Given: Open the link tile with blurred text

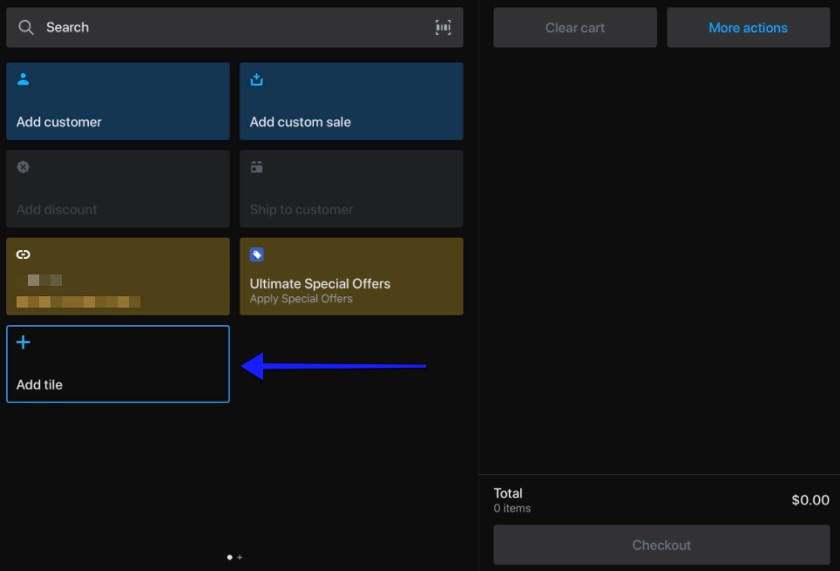Looking at the screenshot, I should pos(118,276).
